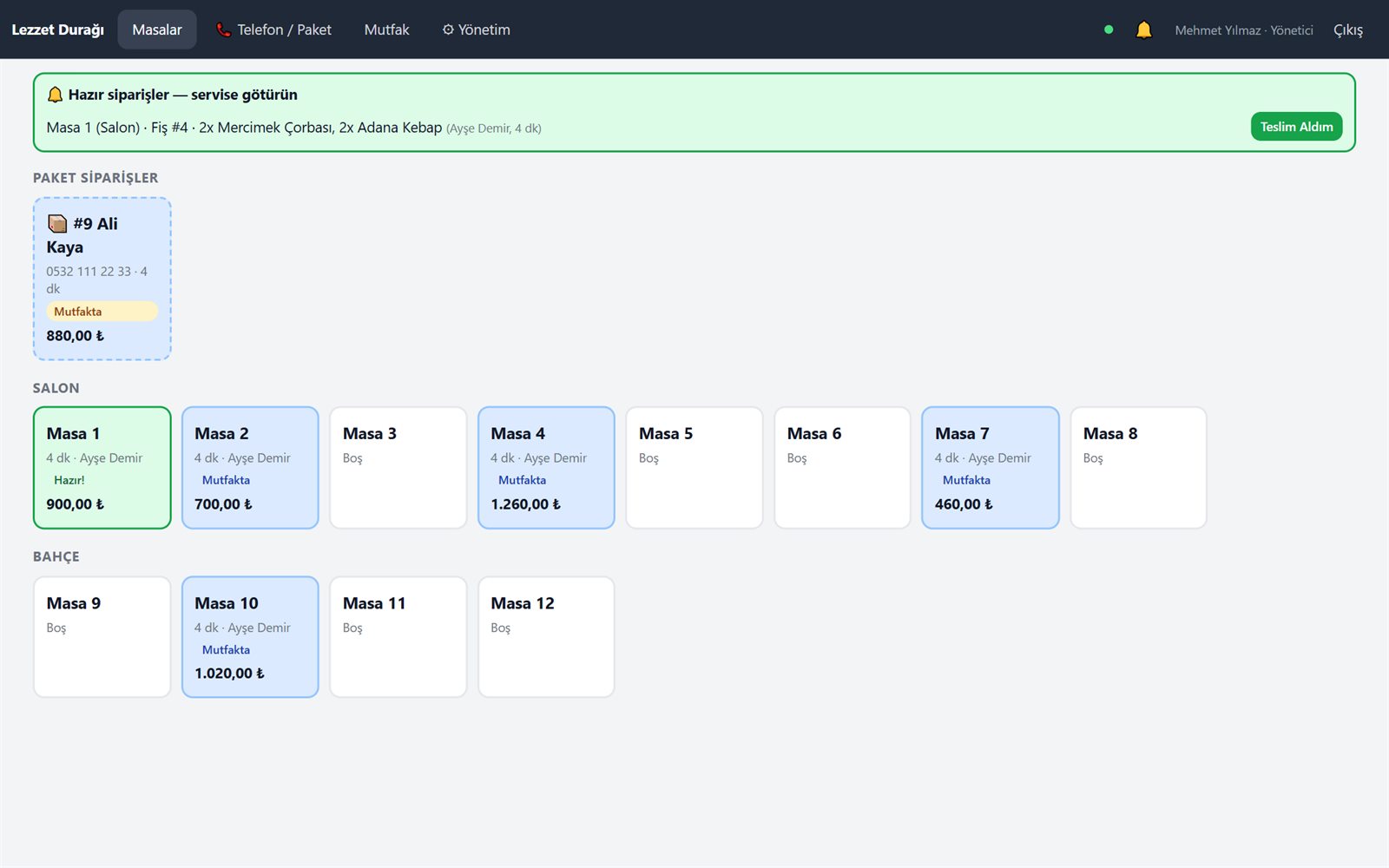Select Masa 10 with 1.020,00 ₺ total
Image resolution: width=1389 pixels, height=868 pixels.
(250, 637)
